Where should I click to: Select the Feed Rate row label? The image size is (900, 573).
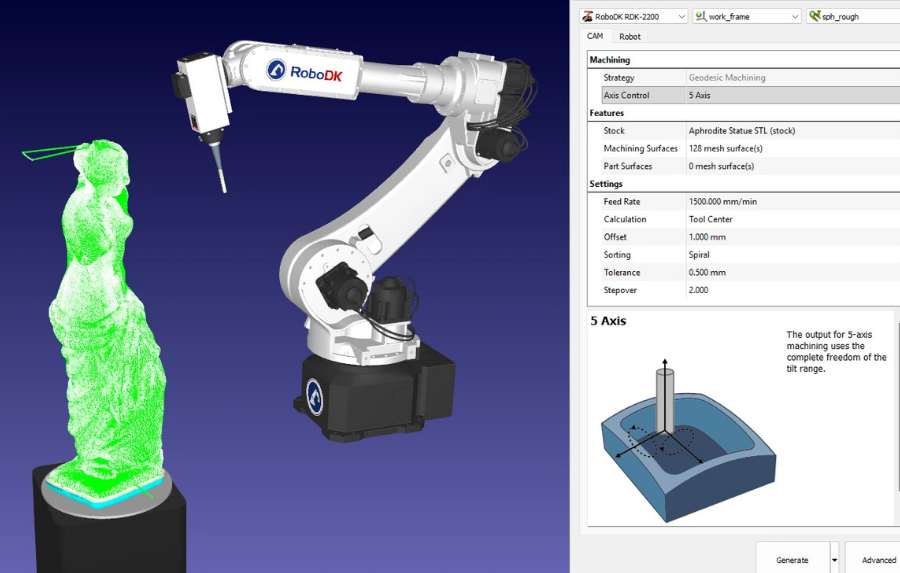622,202
